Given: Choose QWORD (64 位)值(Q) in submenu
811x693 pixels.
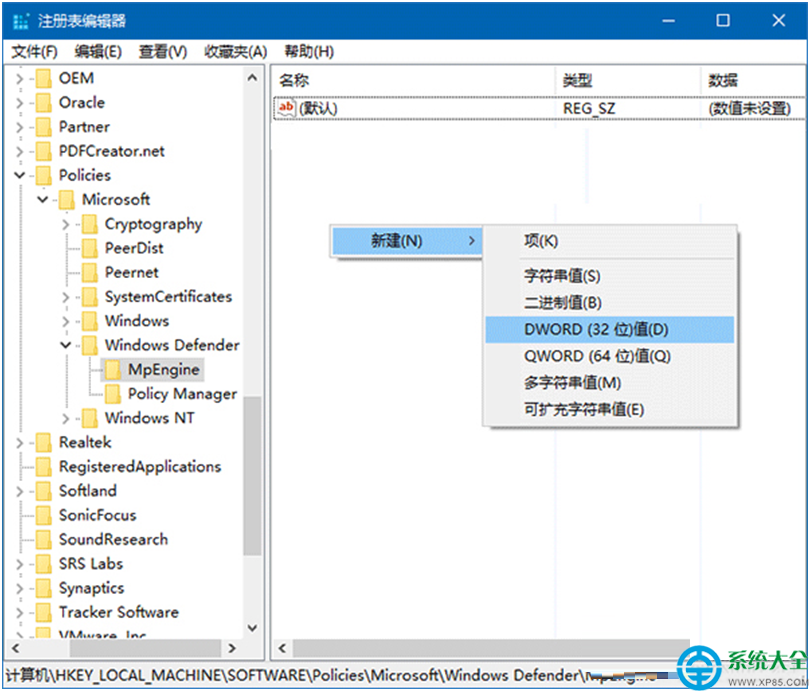Looking at the screenshot, I should [x=610, y=356].
